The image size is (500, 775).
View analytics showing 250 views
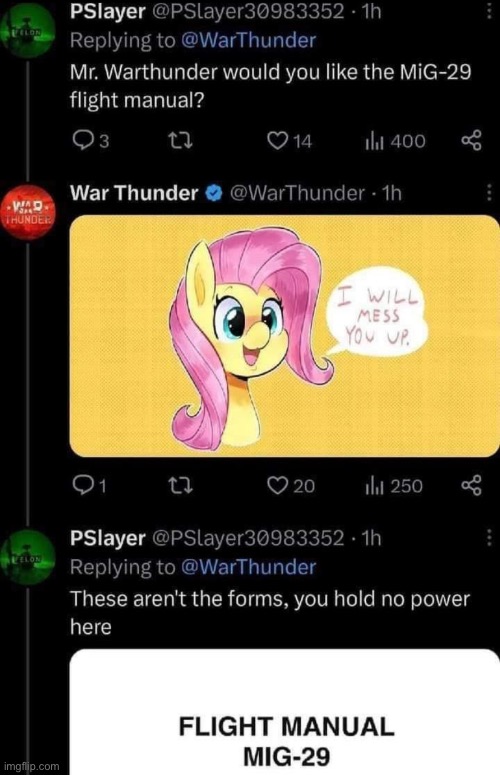point(394,486)
